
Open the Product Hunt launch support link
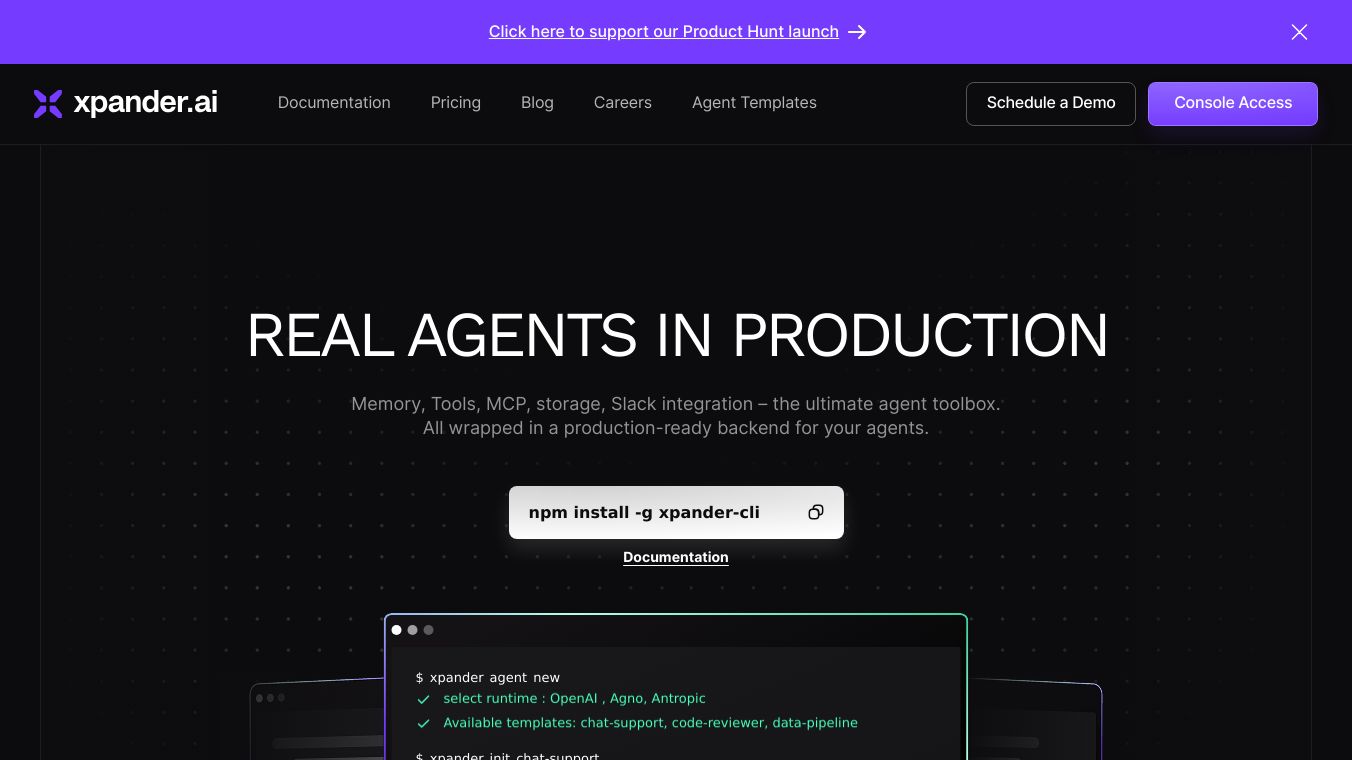point(664,32)
